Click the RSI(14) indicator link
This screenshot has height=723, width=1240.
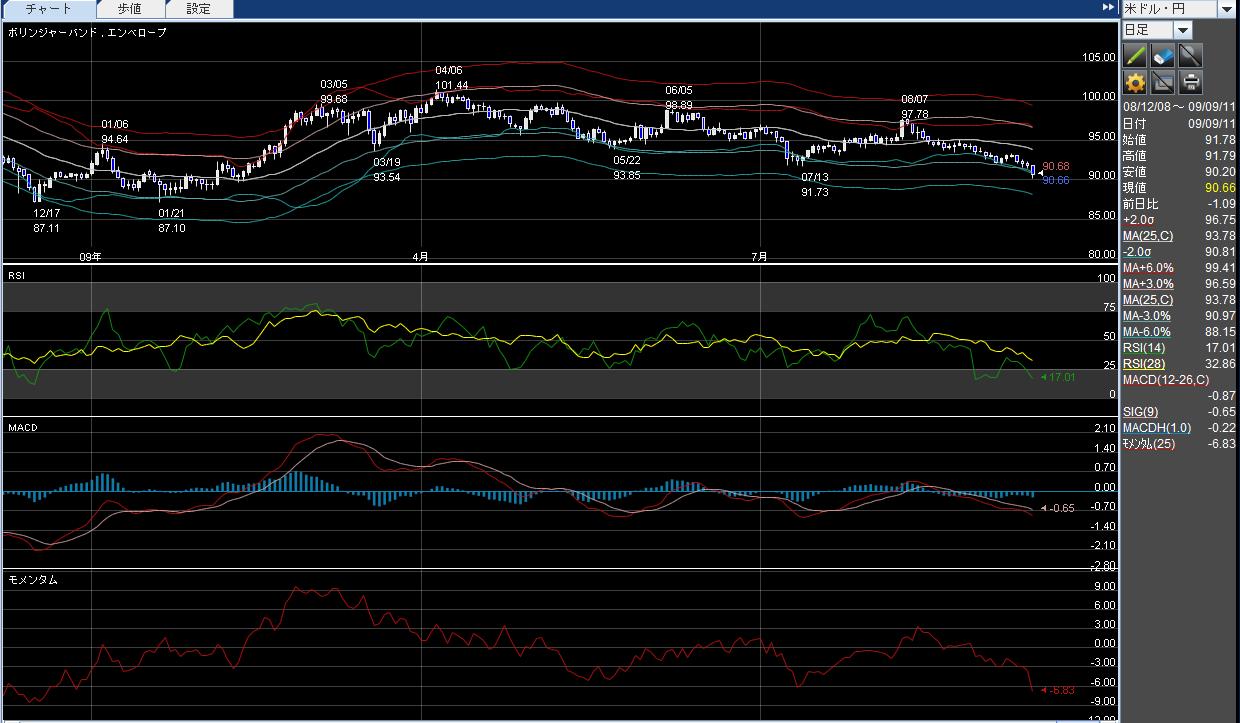1145,348
